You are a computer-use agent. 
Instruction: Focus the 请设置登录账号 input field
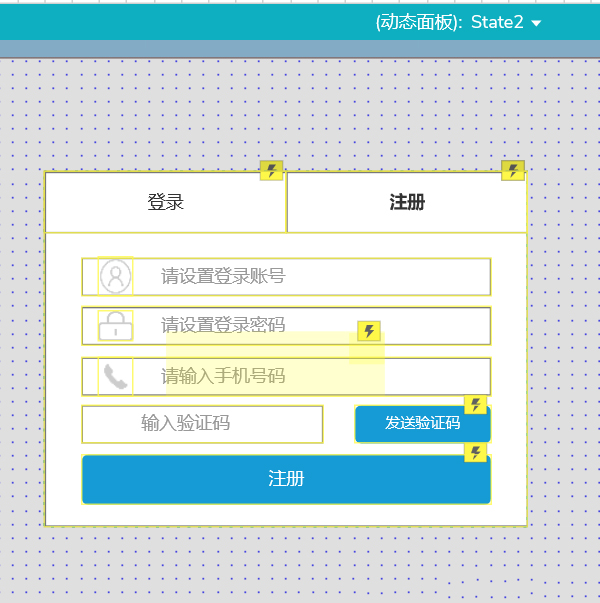tap(286, 277)
